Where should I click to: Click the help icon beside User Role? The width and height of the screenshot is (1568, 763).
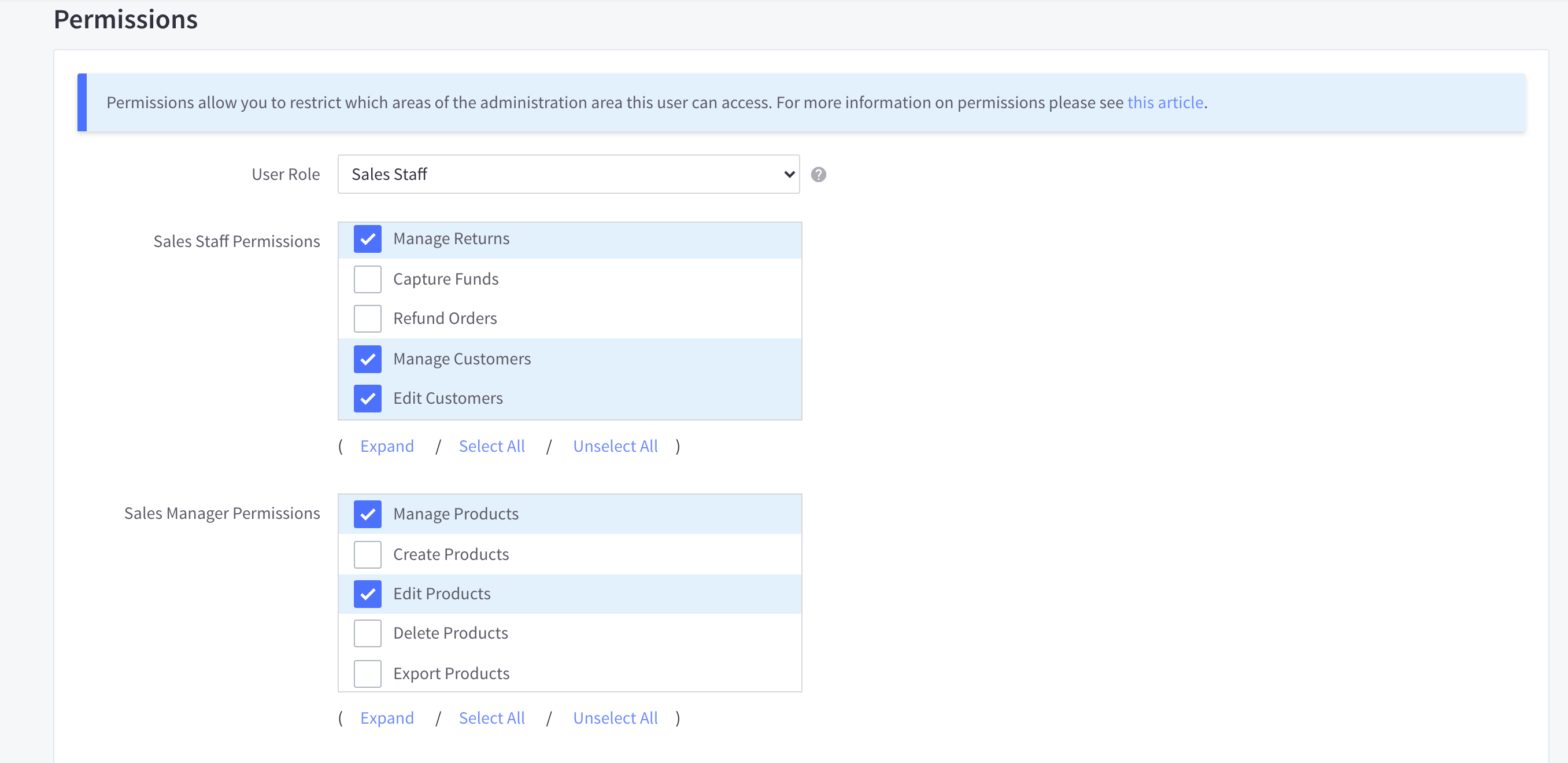point(818,175)
